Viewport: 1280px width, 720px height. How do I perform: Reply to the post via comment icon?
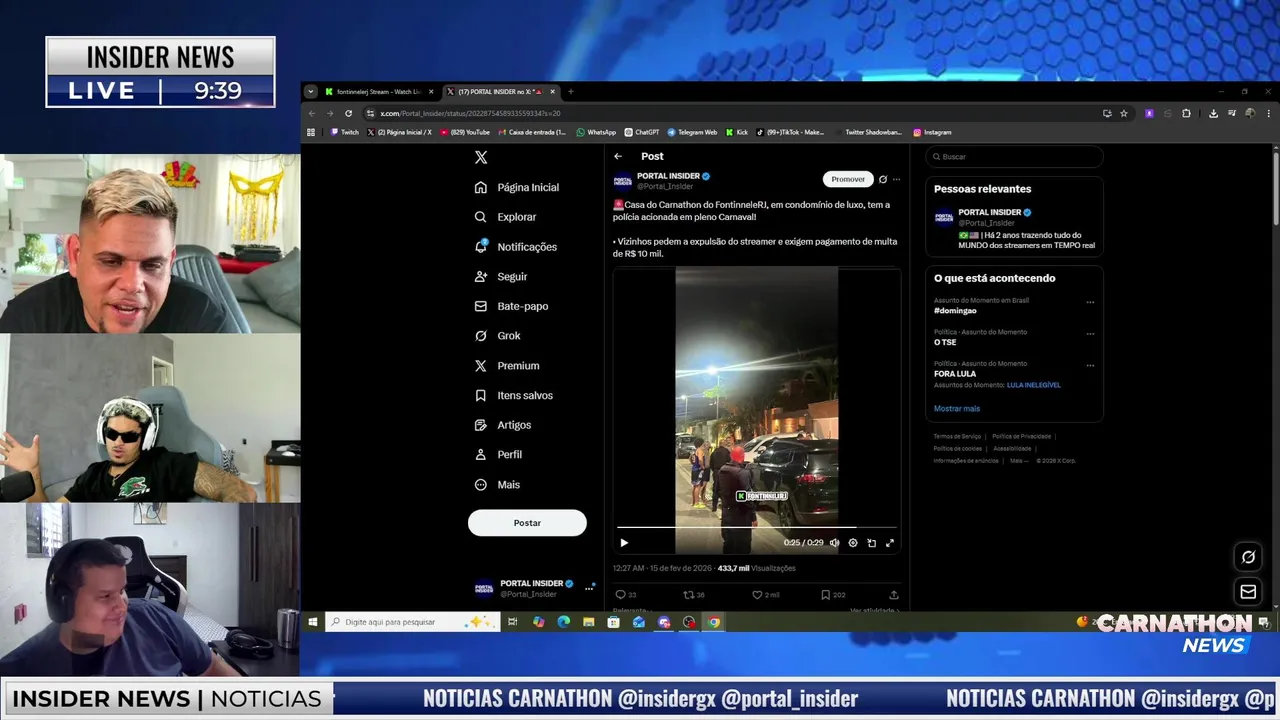(620, 594)
